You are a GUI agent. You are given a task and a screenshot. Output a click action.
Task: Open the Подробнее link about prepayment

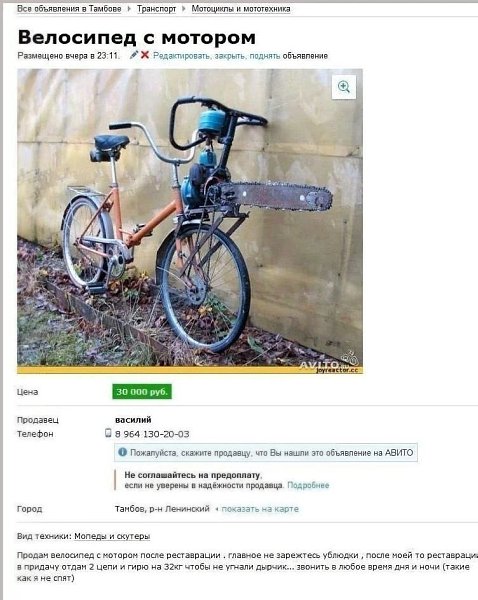pyautogui.click(x=308, y=485)
